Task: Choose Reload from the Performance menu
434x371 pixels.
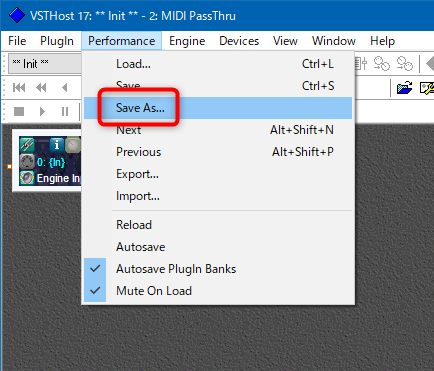Action: click(218, 225)
